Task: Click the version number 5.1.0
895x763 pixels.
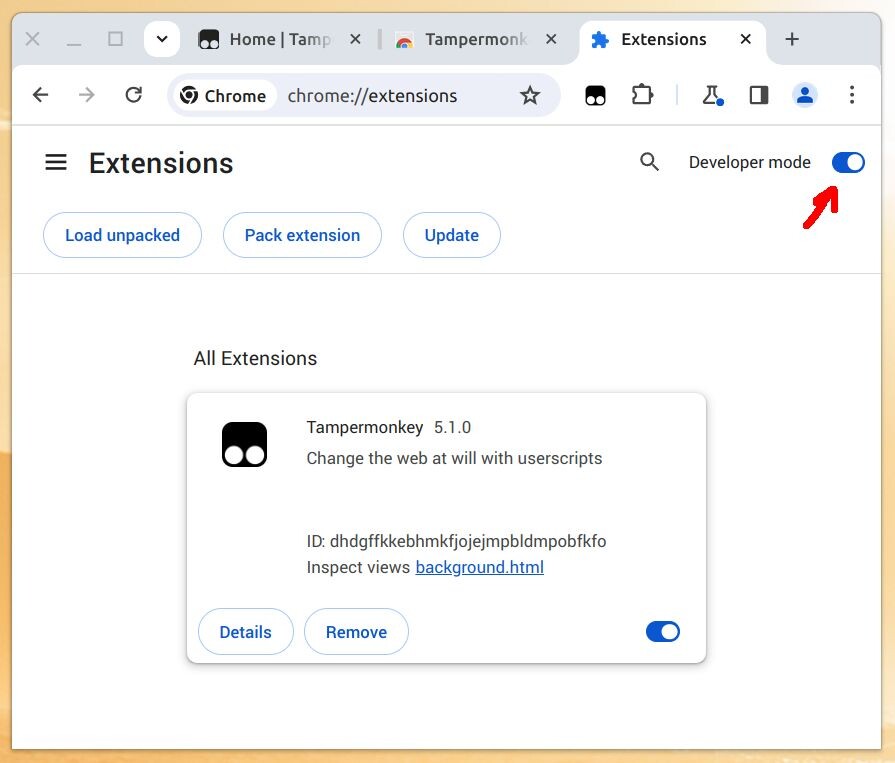Action: (x=452, y=427)
